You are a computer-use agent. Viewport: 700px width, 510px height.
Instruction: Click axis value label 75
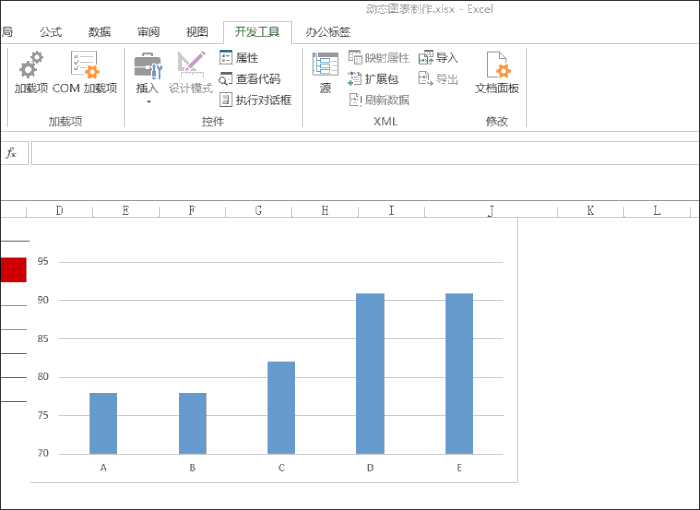(43, 415)
